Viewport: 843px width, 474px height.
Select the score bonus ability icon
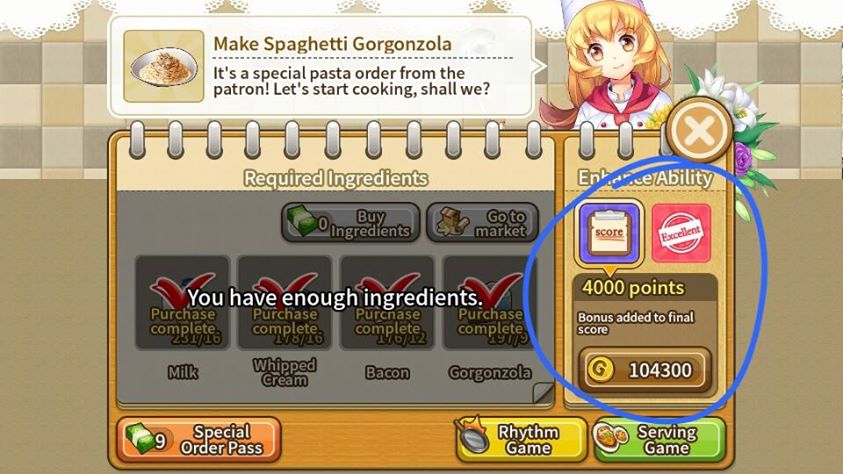pos(609,233)
